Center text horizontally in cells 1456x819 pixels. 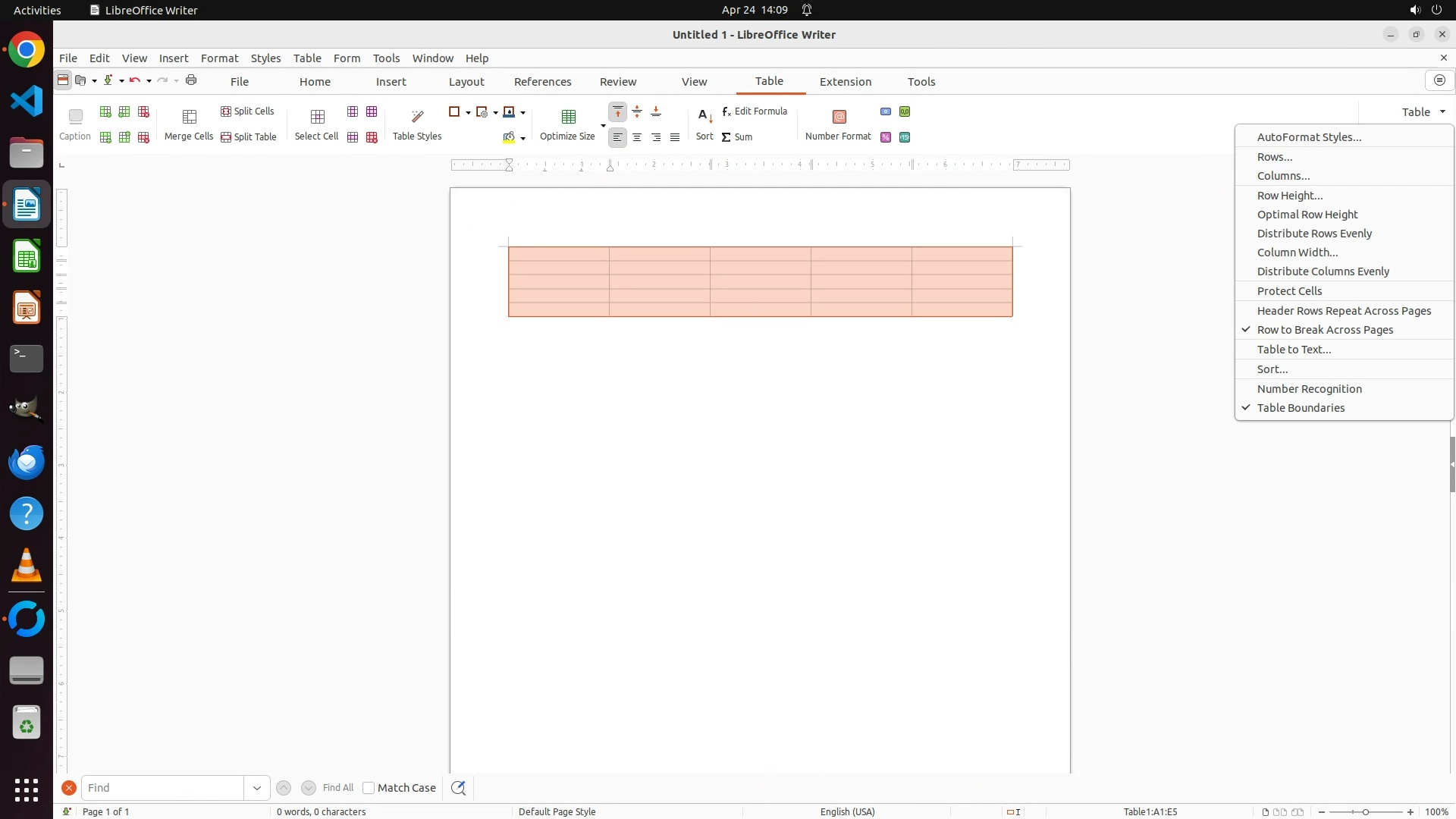click(x=637, y=137)
